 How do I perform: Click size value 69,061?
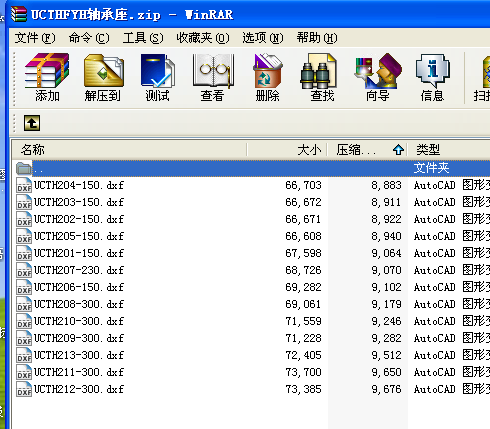click(x=303, y=304)
